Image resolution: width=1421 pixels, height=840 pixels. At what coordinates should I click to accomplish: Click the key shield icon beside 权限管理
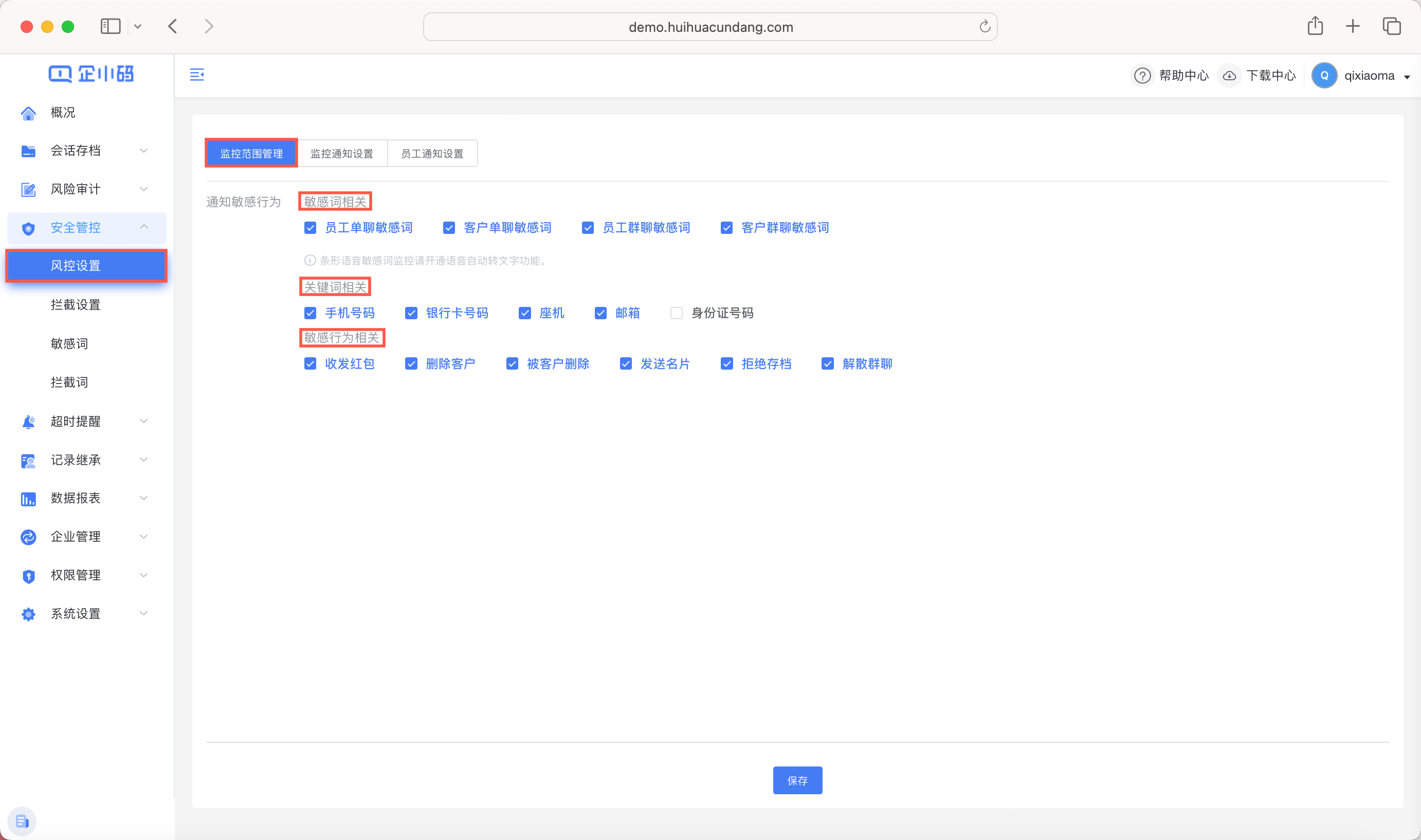(28, 576)
